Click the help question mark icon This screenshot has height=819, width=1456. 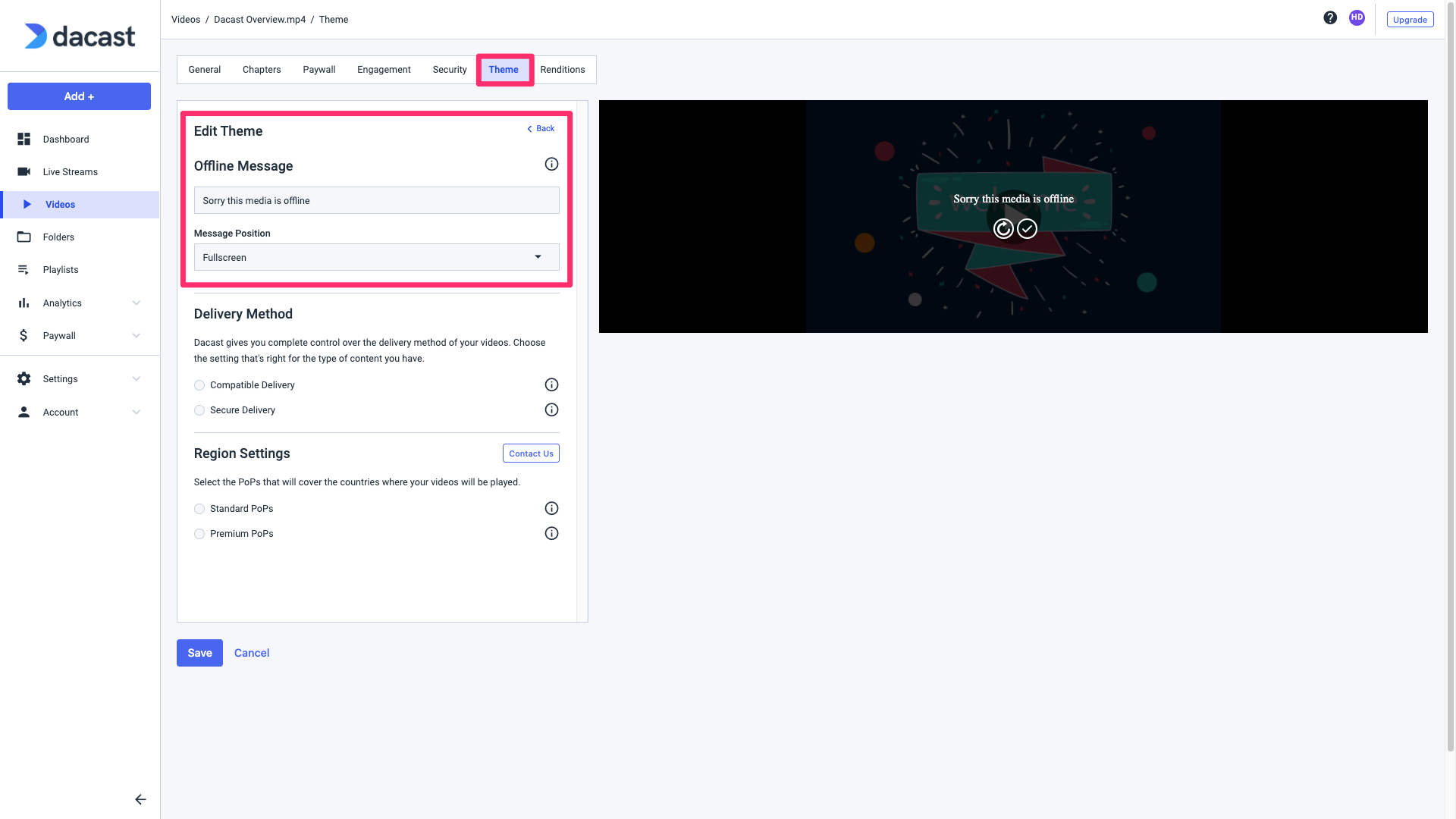point(1330,17)
